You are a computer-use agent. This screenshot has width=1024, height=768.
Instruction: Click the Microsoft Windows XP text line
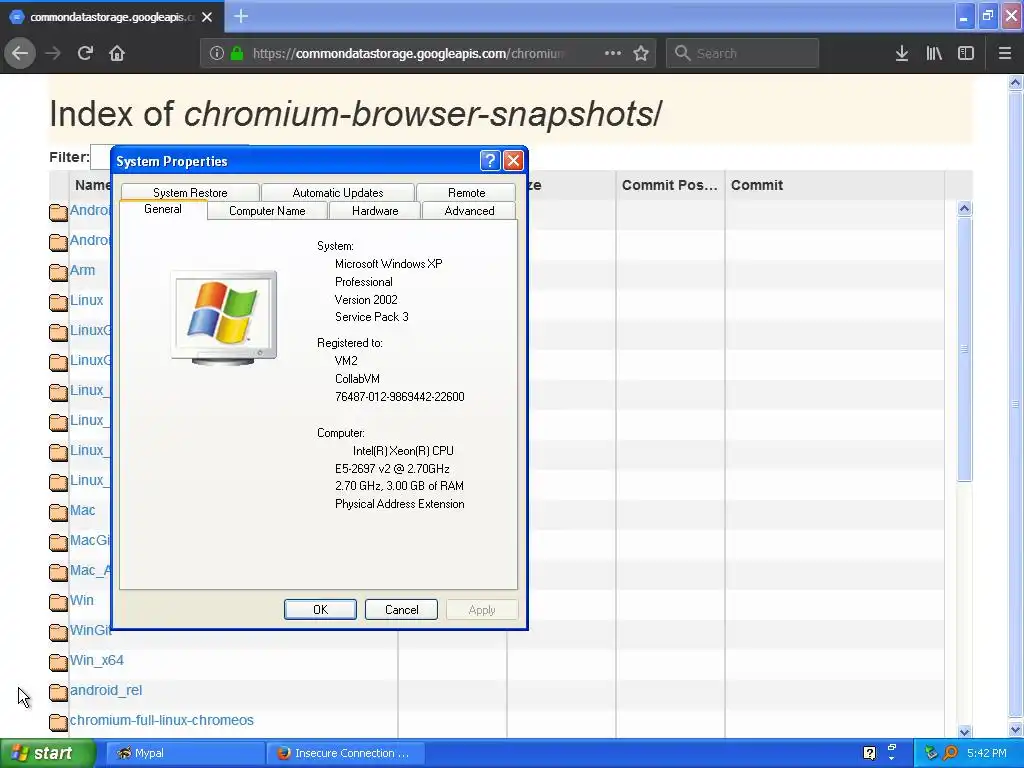[x=389, y=264]
